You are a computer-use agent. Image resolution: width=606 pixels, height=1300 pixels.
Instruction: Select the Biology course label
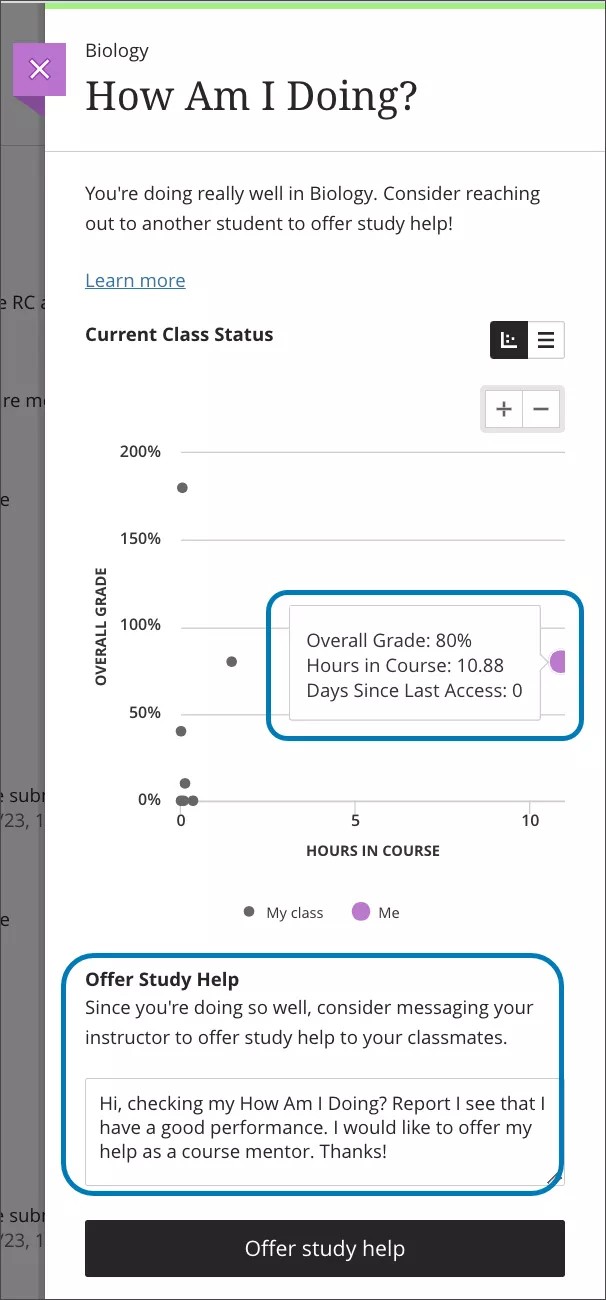[116, 50]
